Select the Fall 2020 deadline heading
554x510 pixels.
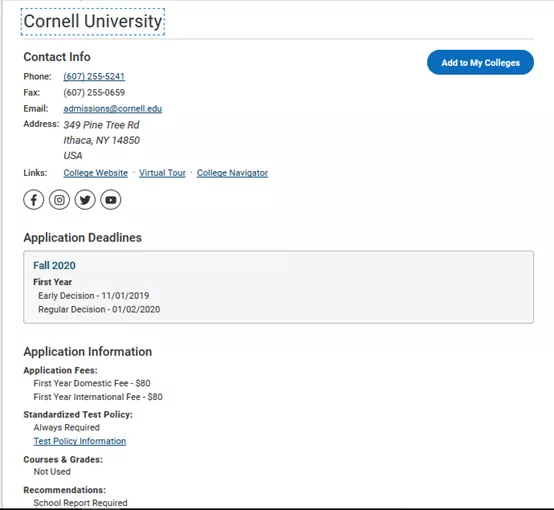(x=54, y=265)
